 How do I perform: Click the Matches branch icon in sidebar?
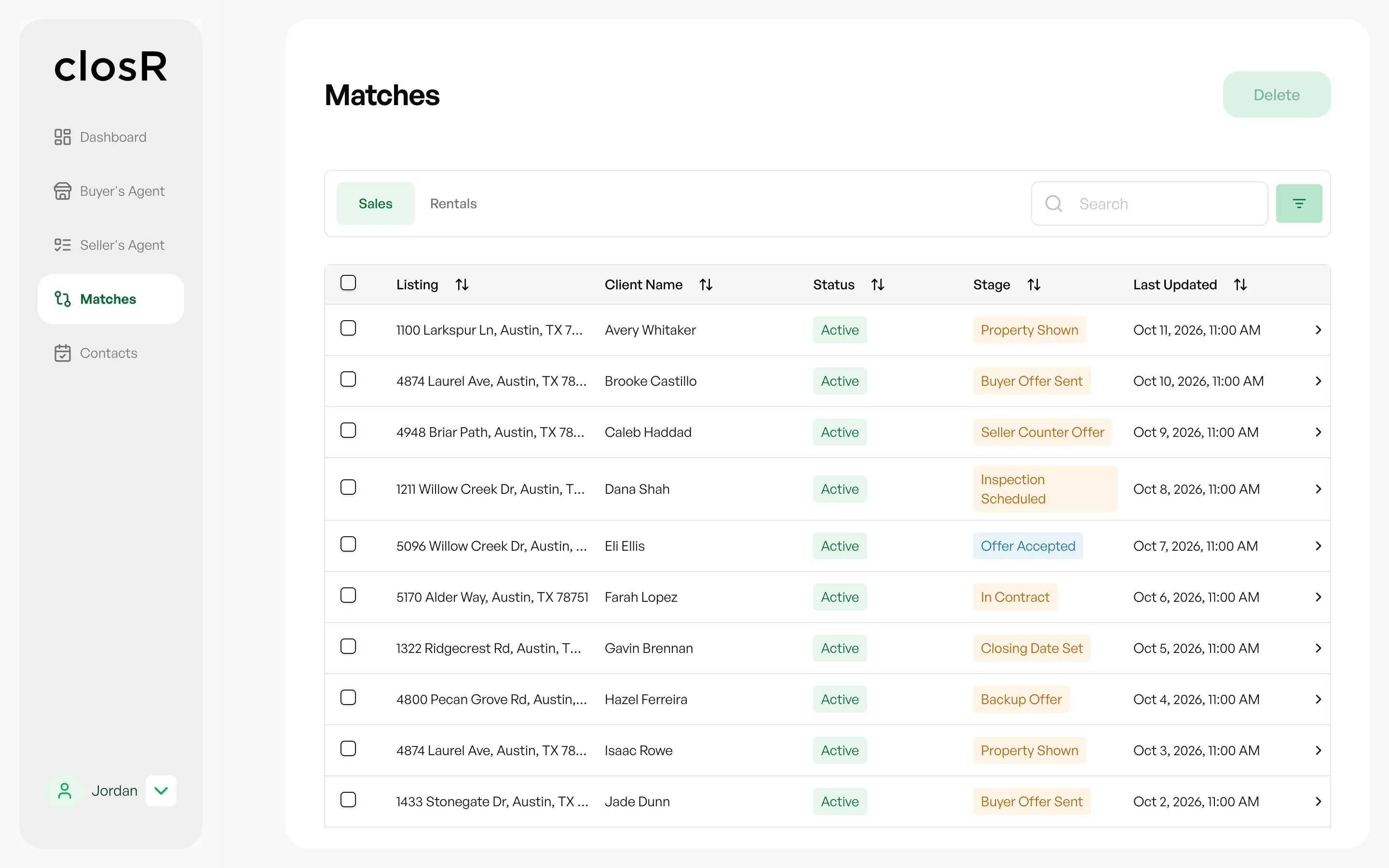click(x=63, y=299)
